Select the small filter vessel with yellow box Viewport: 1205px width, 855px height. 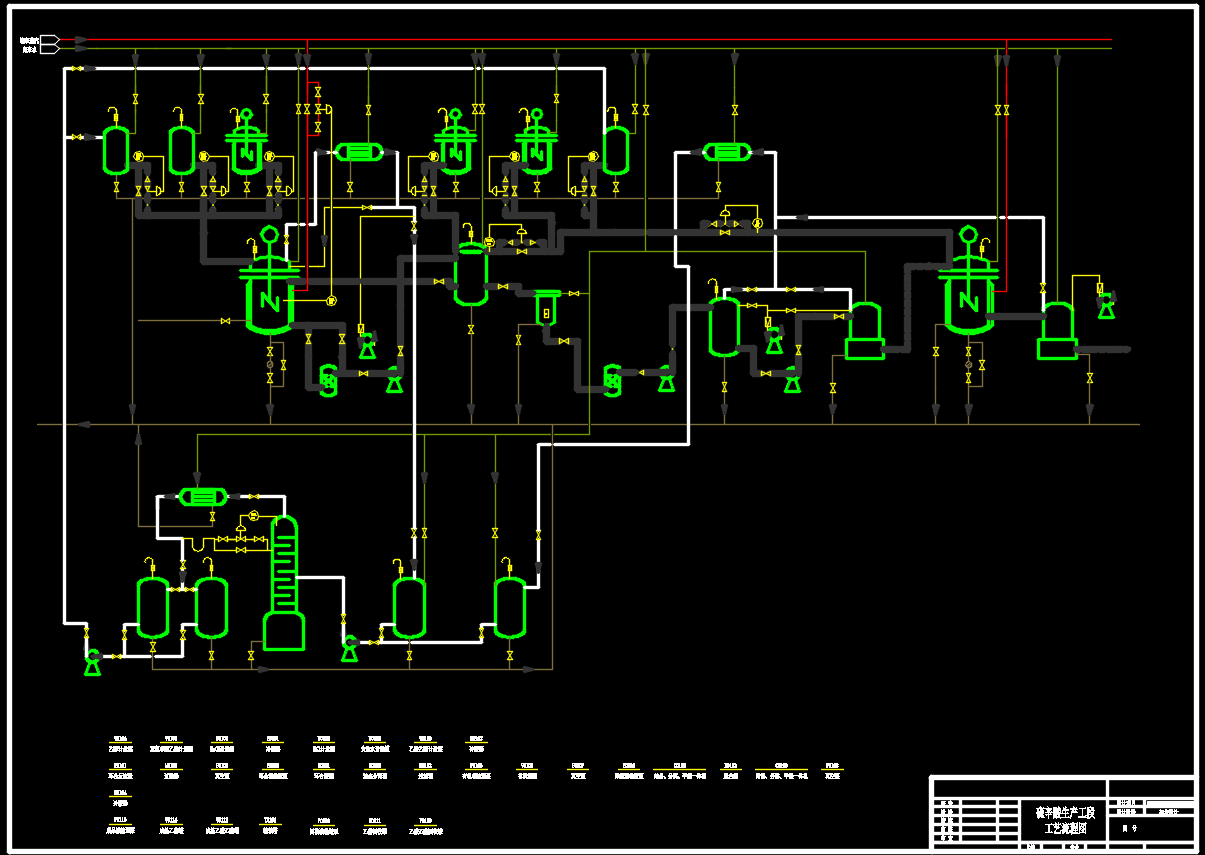tap(546, 309)
